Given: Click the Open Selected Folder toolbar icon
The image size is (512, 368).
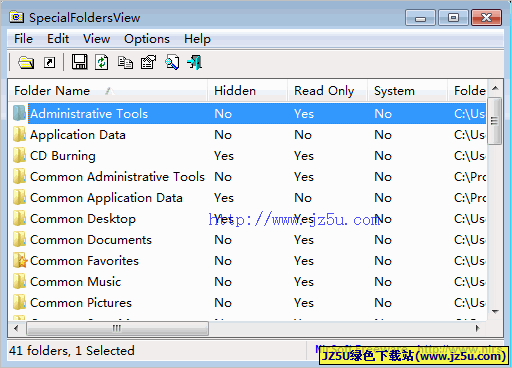Looking at the screenshot, I should coord(26,63).
